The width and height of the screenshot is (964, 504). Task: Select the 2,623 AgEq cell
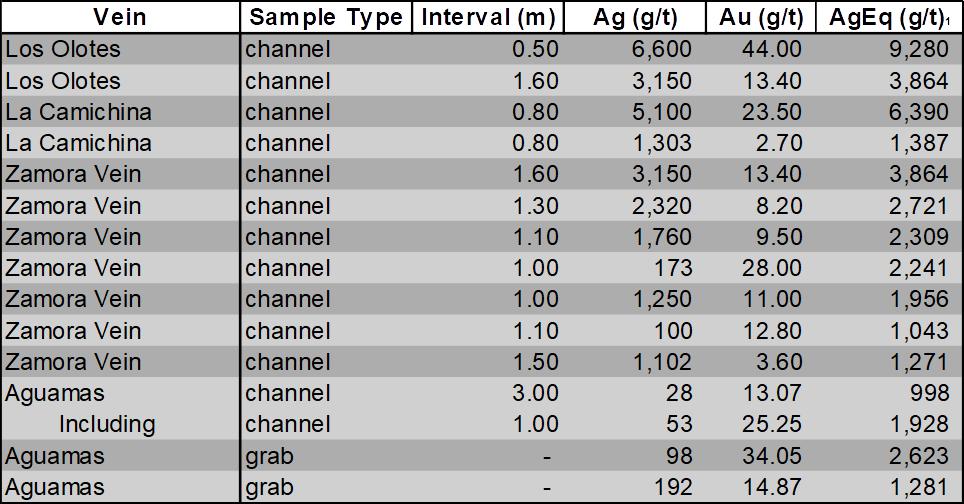(919, 455)
